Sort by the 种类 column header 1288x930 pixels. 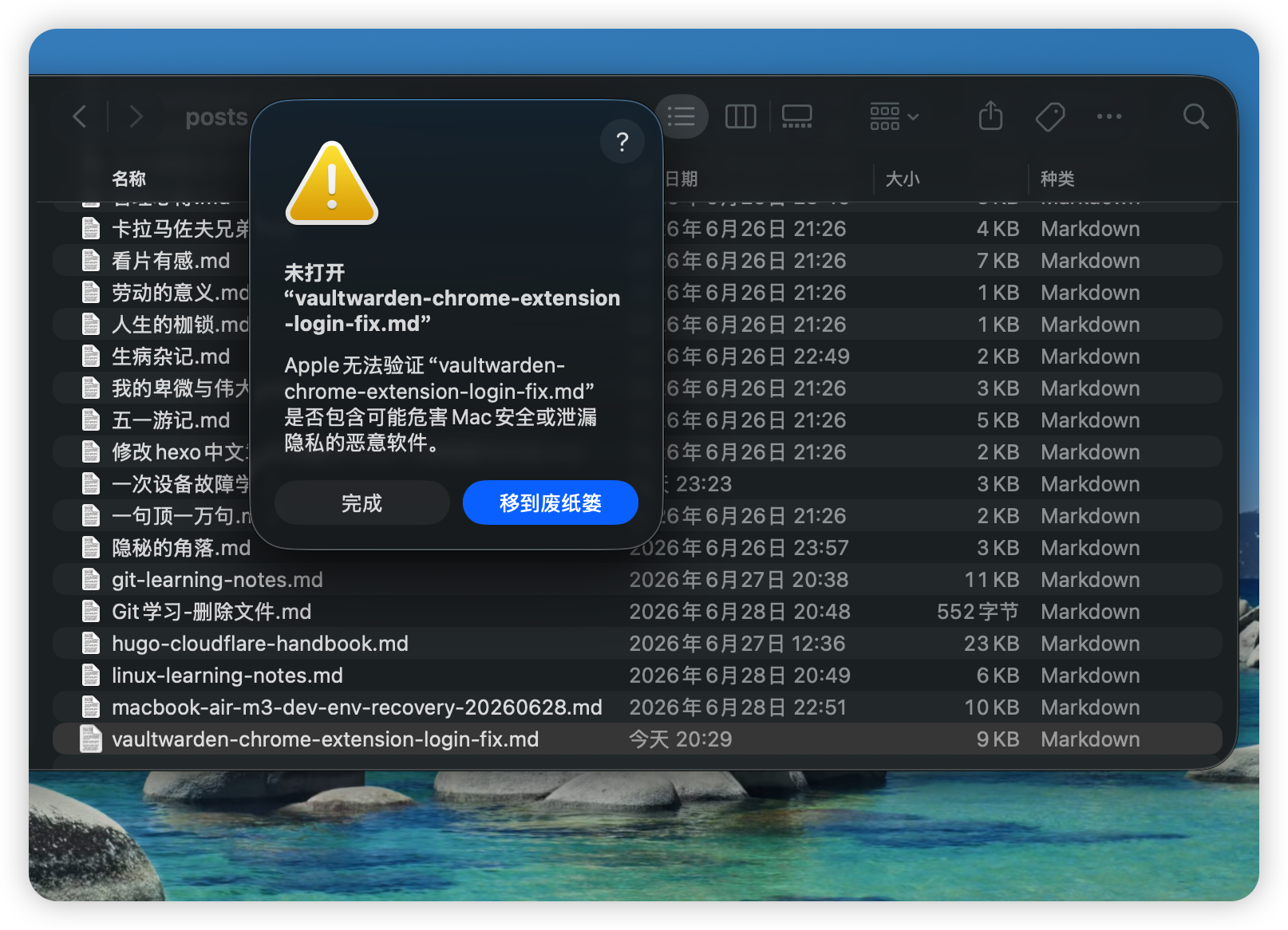(1057, 179)
